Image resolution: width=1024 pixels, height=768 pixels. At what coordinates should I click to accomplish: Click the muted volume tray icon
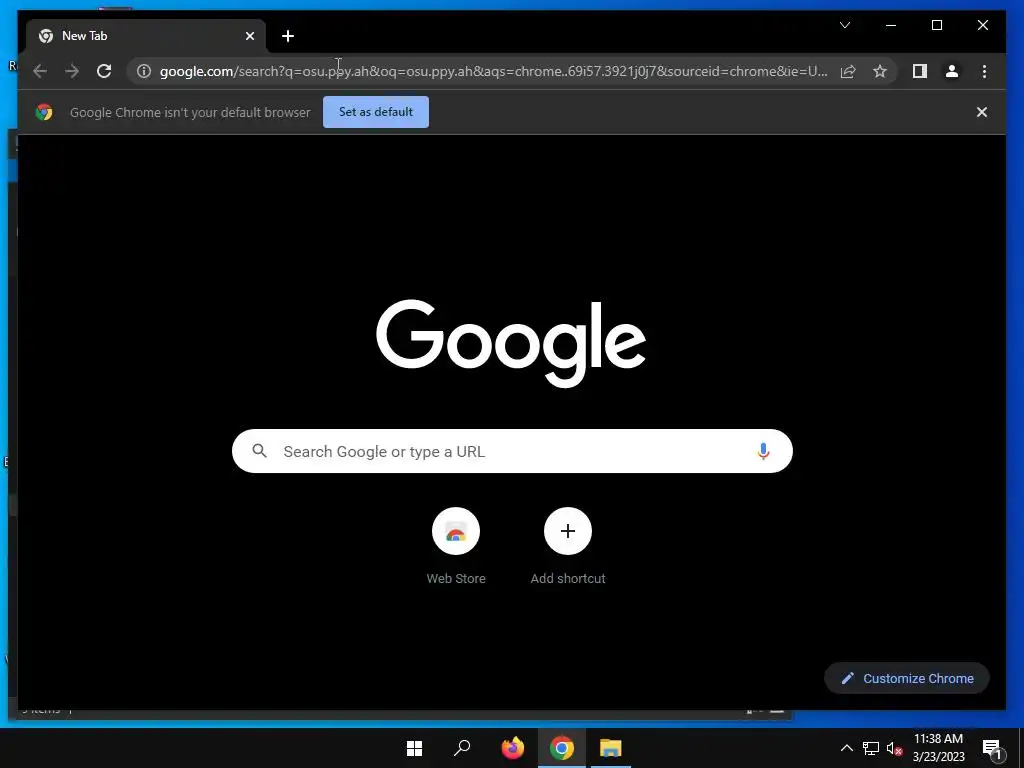pos(894,748)
